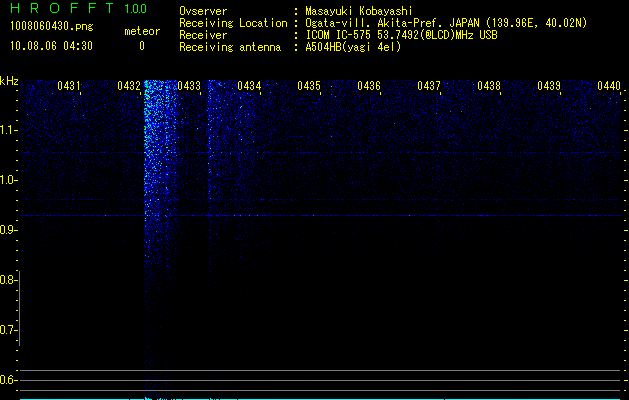Viewport: 629px width, 400px height.
Task: Click the 0432 time marker
Action: (x=129, y=86)
